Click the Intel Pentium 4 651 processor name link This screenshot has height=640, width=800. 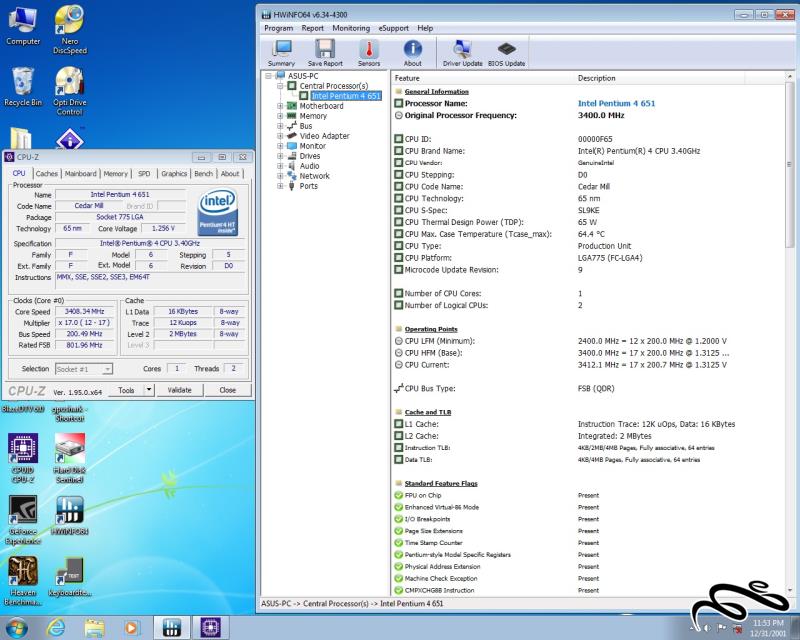[x=616, y=103]
